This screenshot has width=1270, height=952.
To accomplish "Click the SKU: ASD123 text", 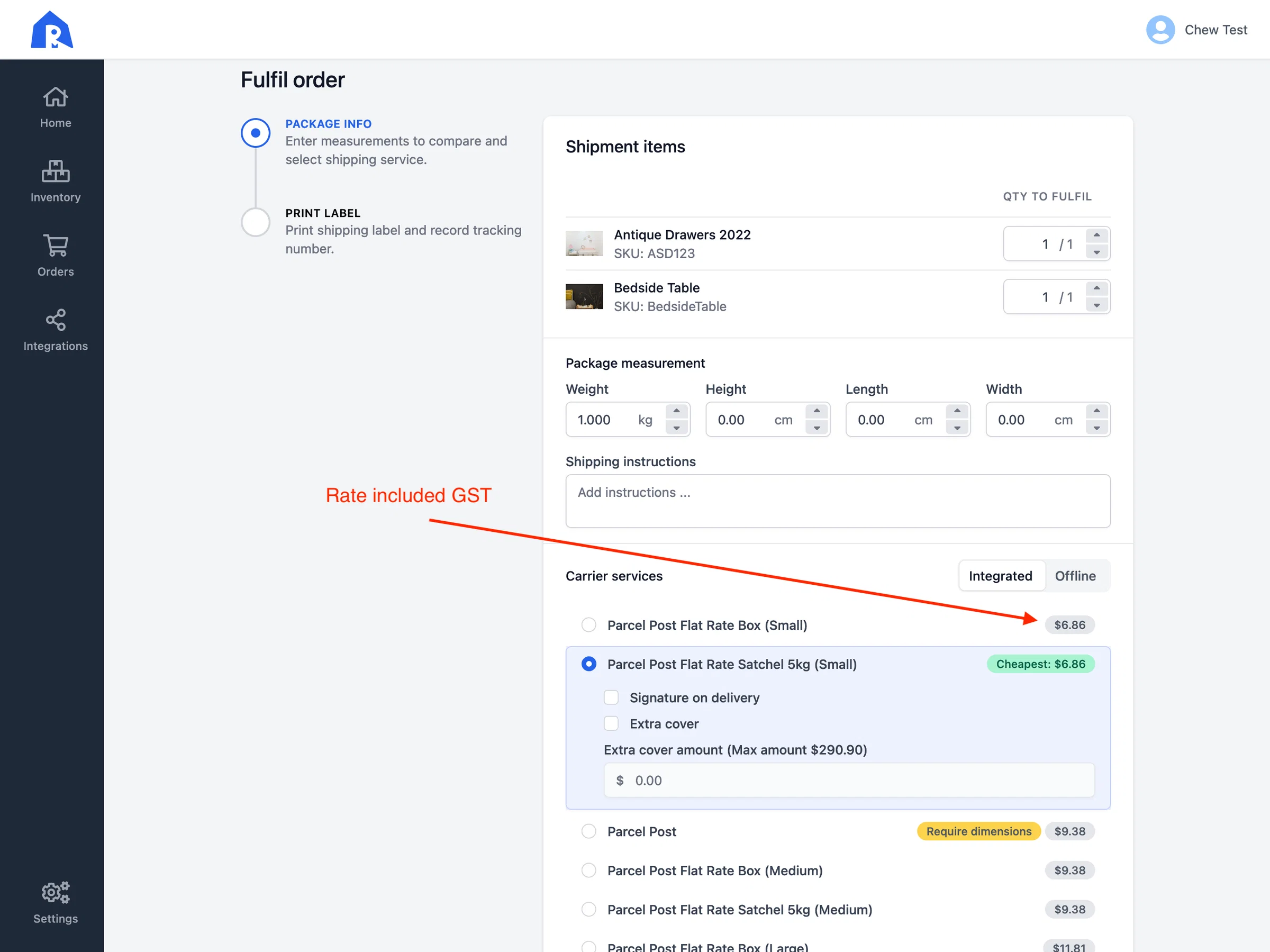I will [x=654, y=253].
